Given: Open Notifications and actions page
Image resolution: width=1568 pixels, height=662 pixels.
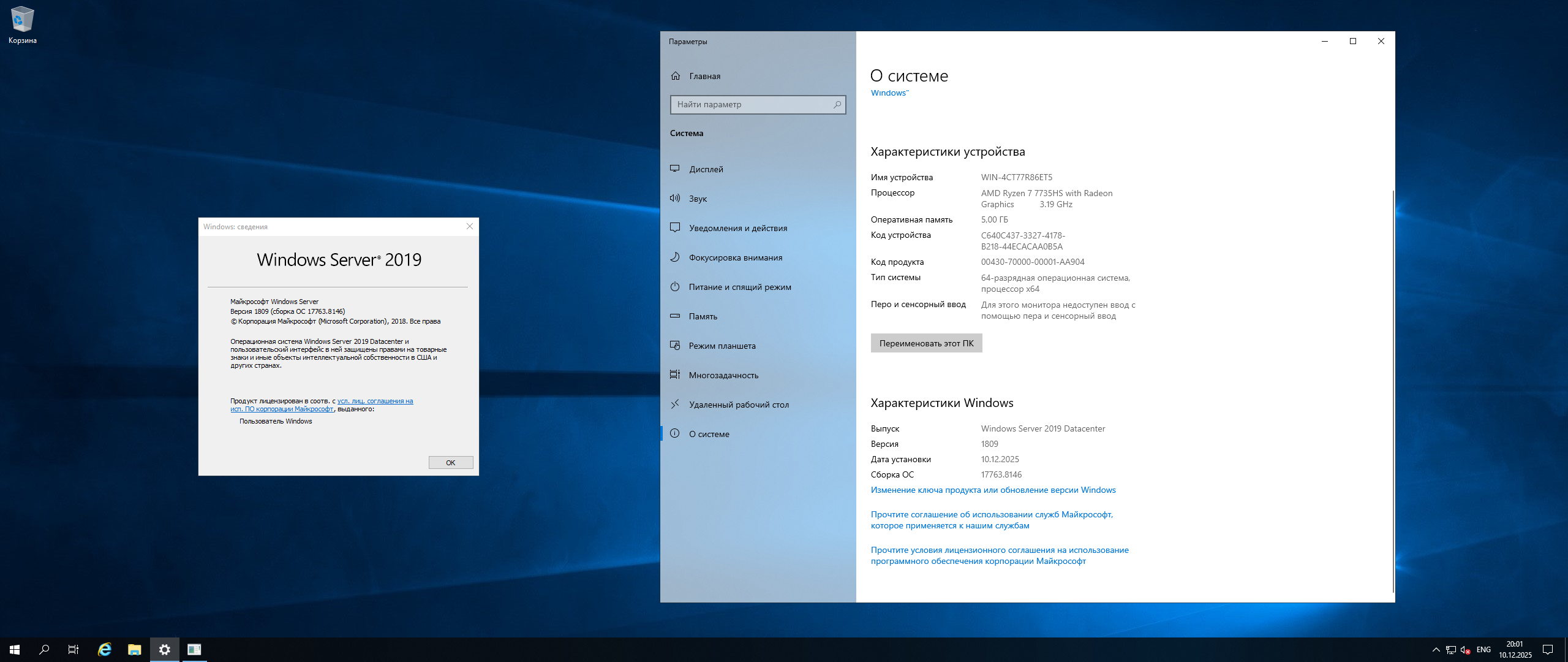Looking at the screenshot, I should (737, 228).
